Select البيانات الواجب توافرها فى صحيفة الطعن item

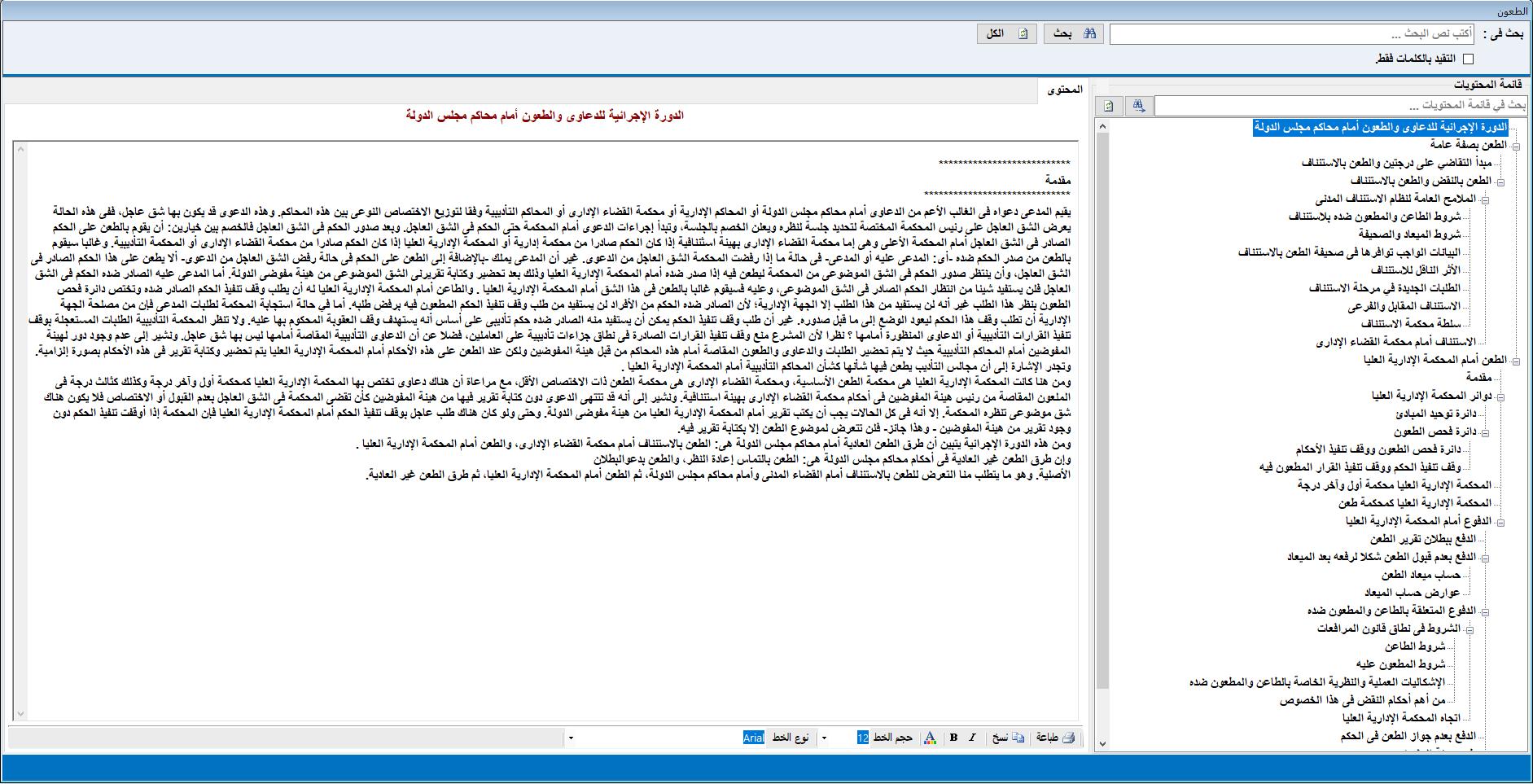coord(1350,252)
